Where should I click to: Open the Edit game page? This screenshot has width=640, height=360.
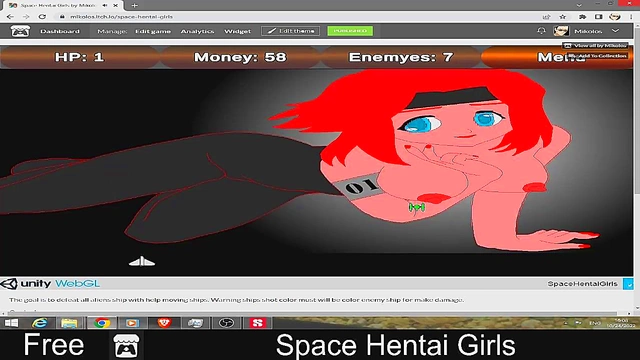pyautogui.click(x=153, y=31)
